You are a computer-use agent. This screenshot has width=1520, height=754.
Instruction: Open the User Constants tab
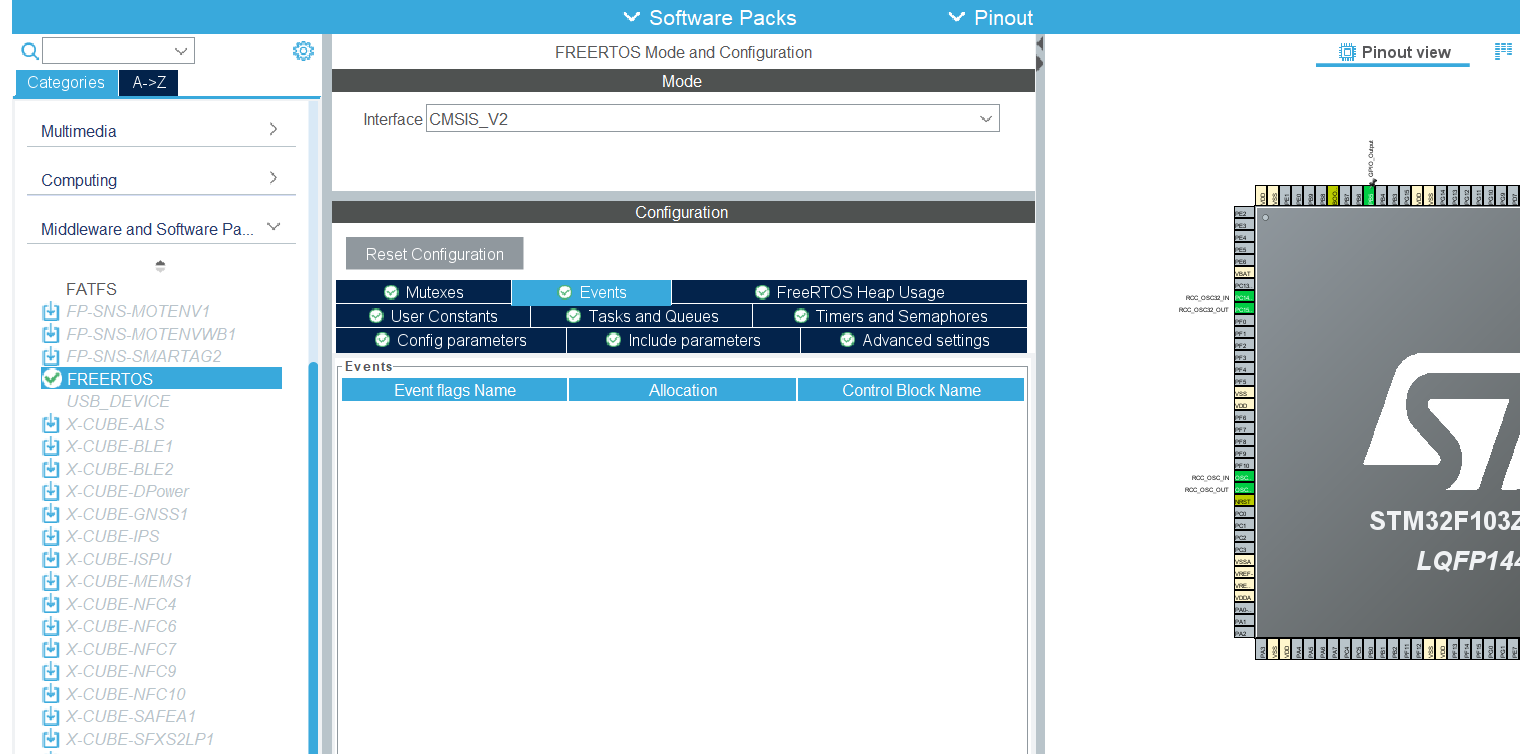(x=433, y=316)
